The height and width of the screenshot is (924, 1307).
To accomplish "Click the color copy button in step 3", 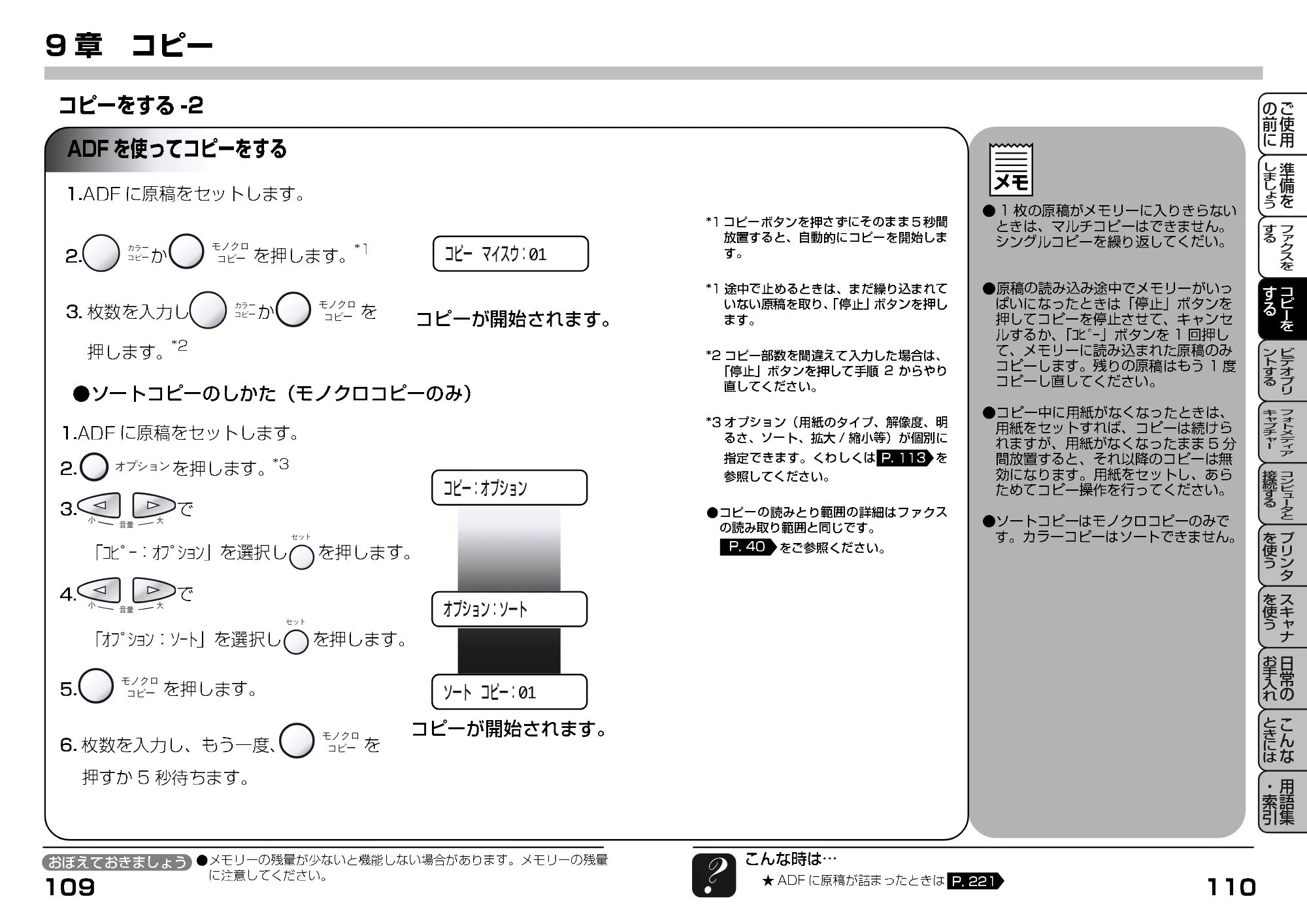I will click(208, 310).
